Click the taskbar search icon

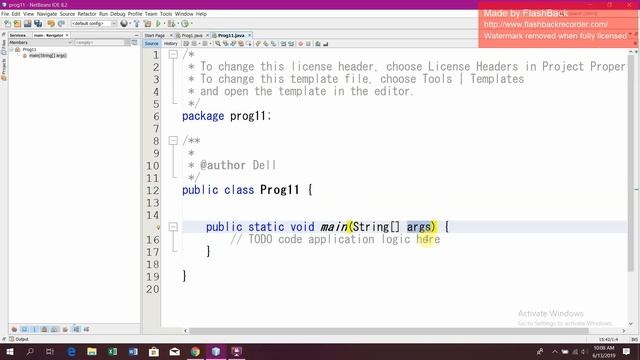(30, 351)
